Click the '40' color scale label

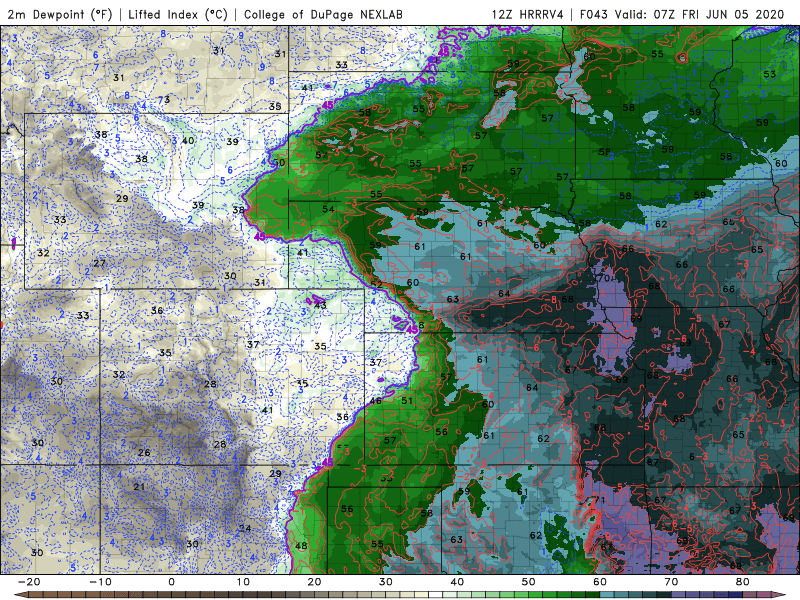coord(457,582)
